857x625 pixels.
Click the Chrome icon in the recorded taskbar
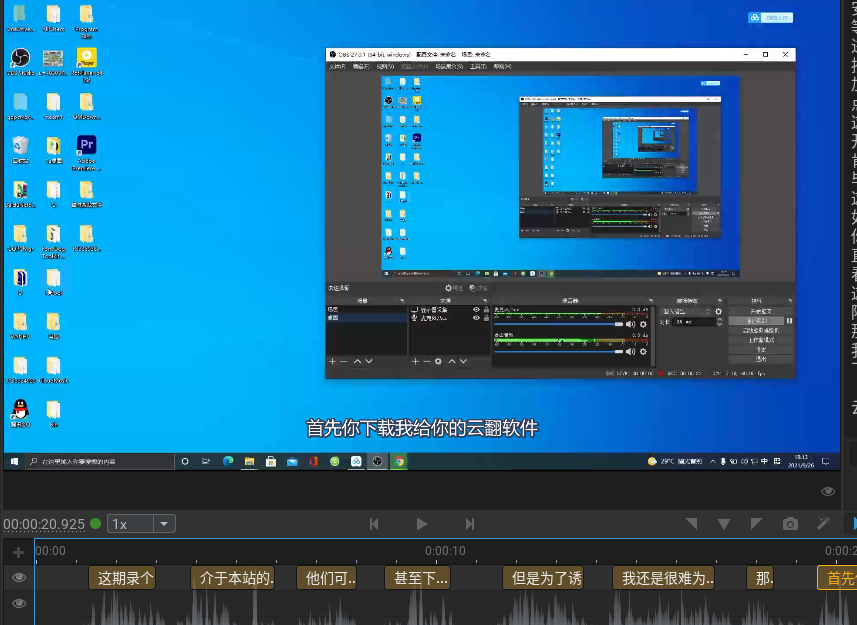point(399,461)
